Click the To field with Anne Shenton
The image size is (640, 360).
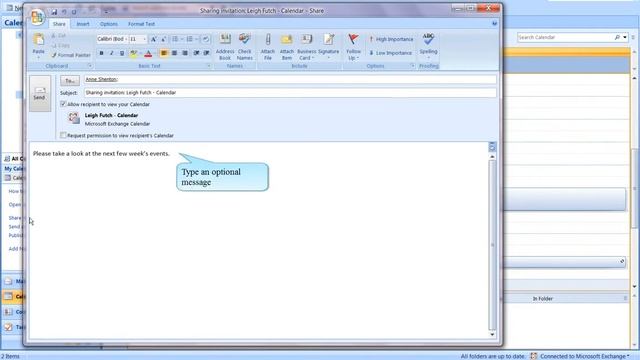pyautogui.click(x=290, y=79)
